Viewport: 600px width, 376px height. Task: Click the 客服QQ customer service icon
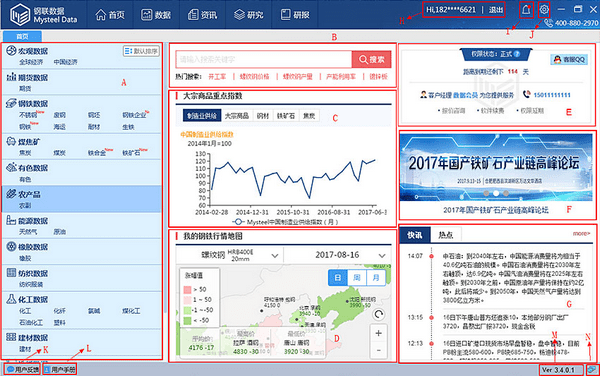(x=569, y=59)
